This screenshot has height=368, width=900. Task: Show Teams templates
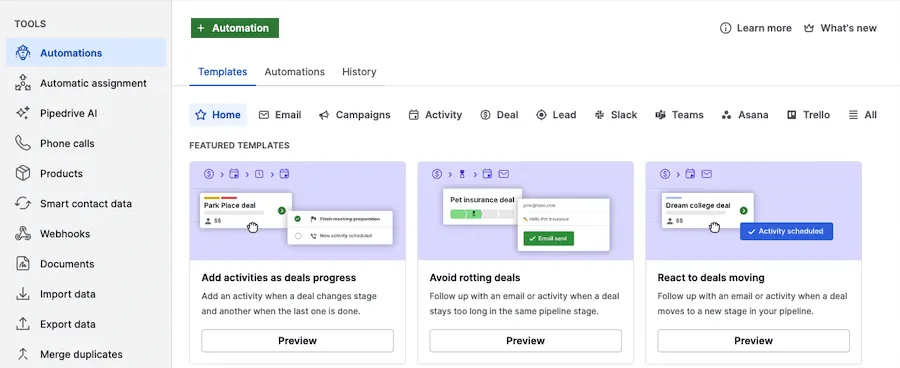(x=680, y=115)
